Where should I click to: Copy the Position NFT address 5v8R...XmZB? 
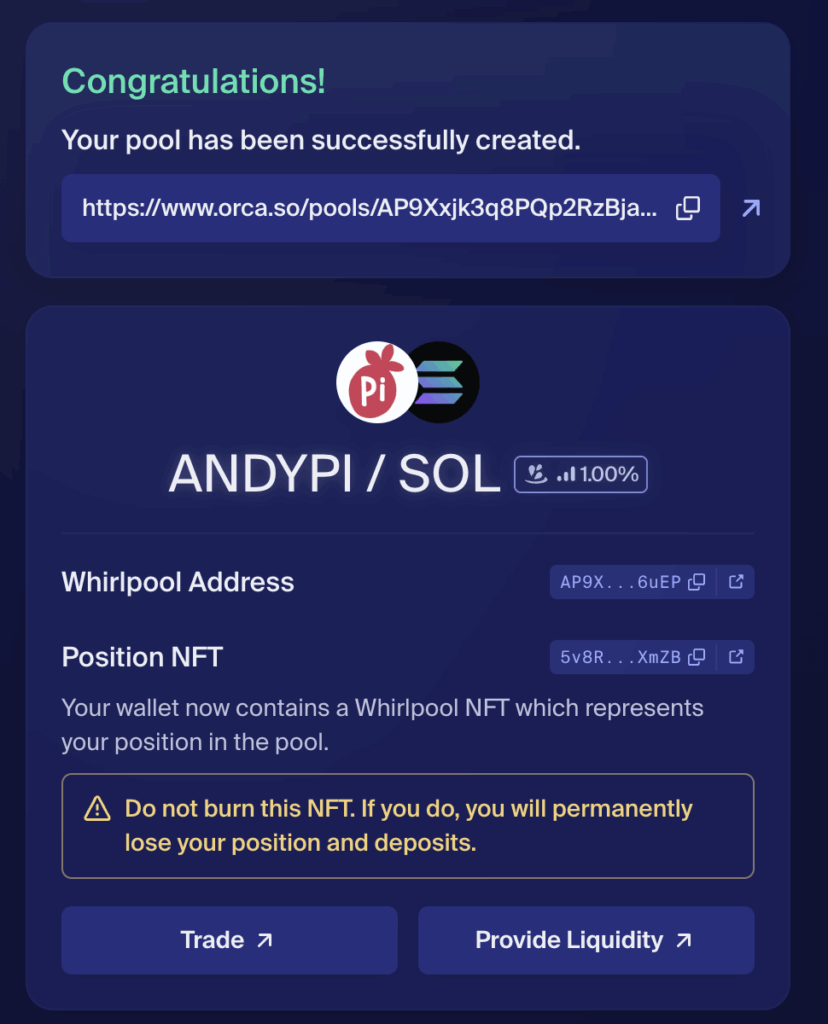[x=697, y=657]
